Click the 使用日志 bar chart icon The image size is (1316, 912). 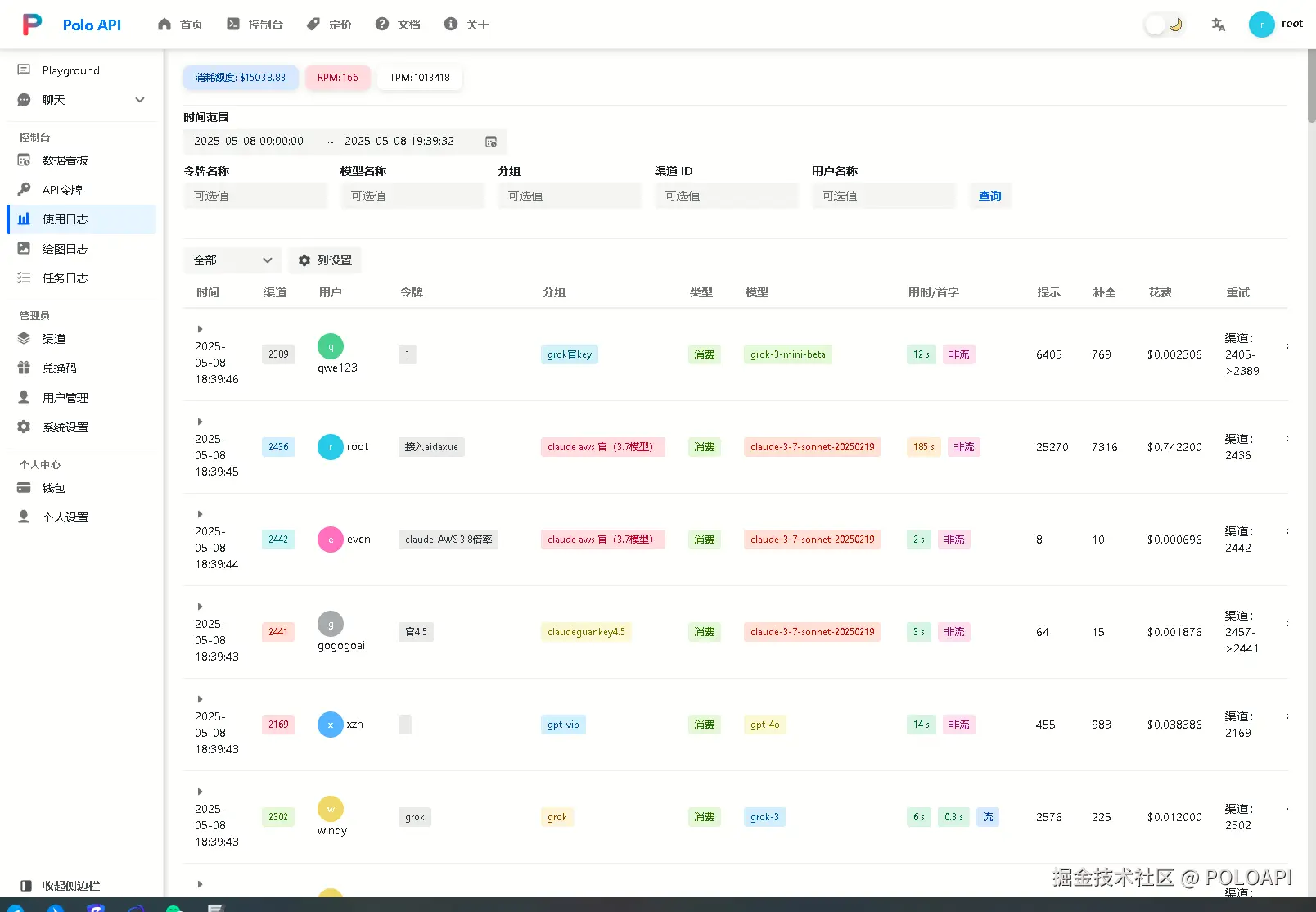tap(24, 219)
